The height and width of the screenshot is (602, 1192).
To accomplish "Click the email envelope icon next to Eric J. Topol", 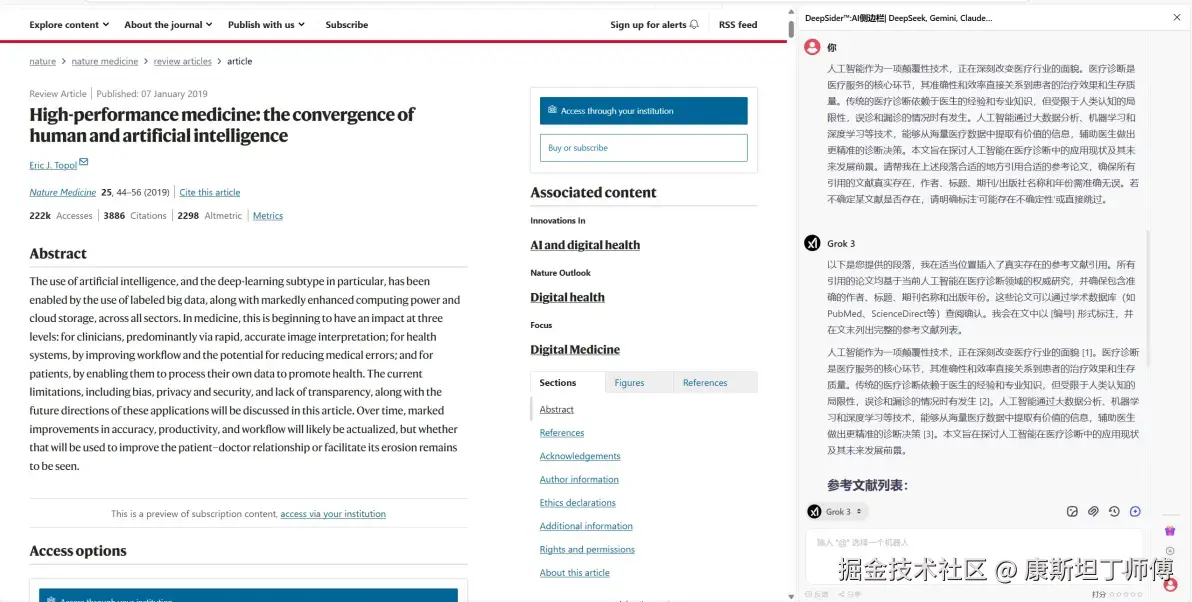I will (84, 162).
